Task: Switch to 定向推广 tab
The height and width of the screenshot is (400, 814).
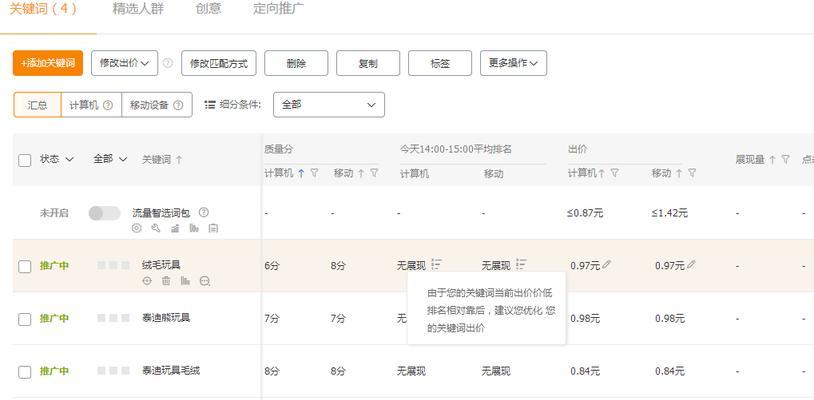Action: click(279, 9)
